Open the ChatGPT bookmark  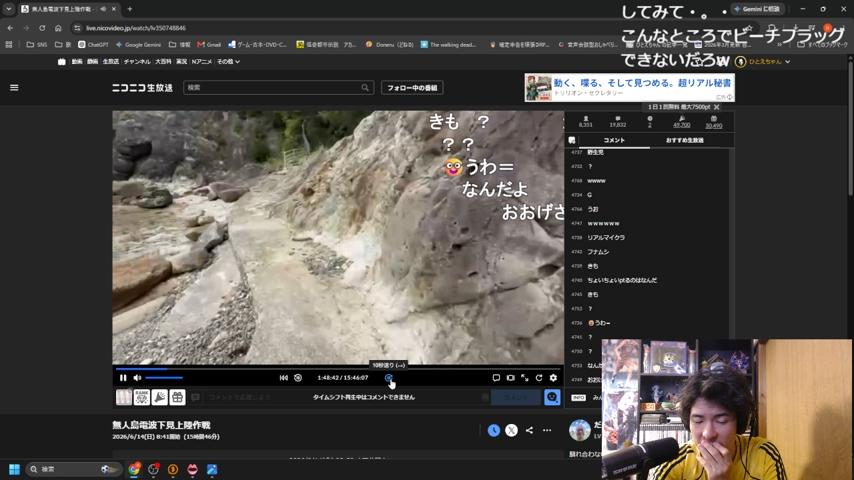[x=93, y=45]
